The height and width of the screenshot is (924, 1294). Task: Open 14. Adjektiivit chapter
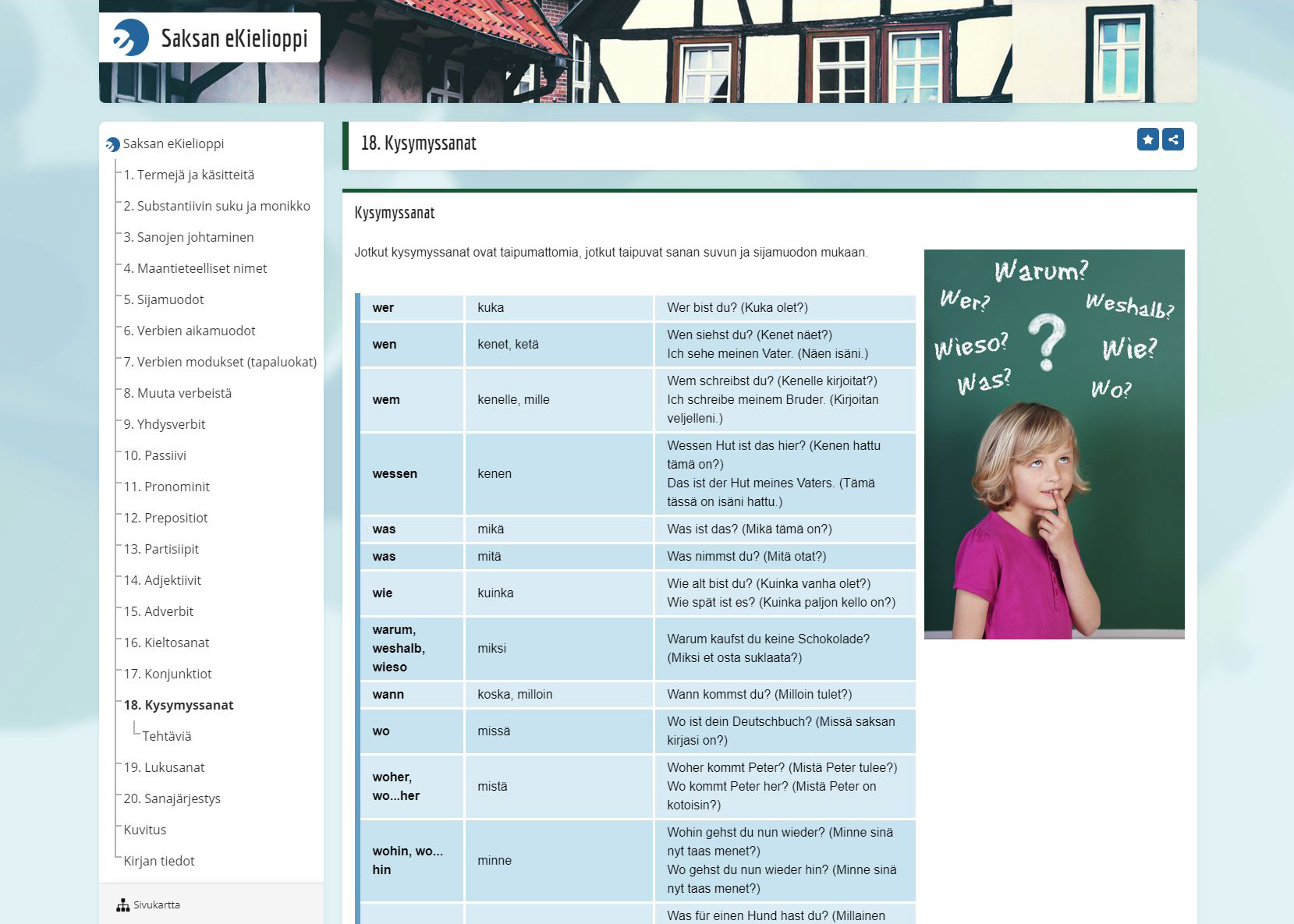(x=162, y=580)
